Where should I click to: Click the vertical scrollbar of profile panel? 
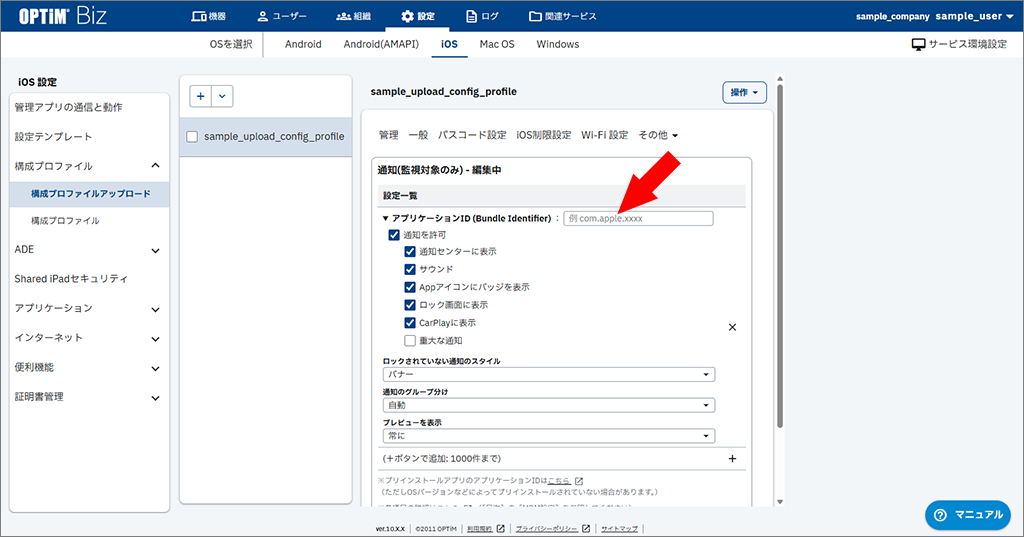[779, 256]
